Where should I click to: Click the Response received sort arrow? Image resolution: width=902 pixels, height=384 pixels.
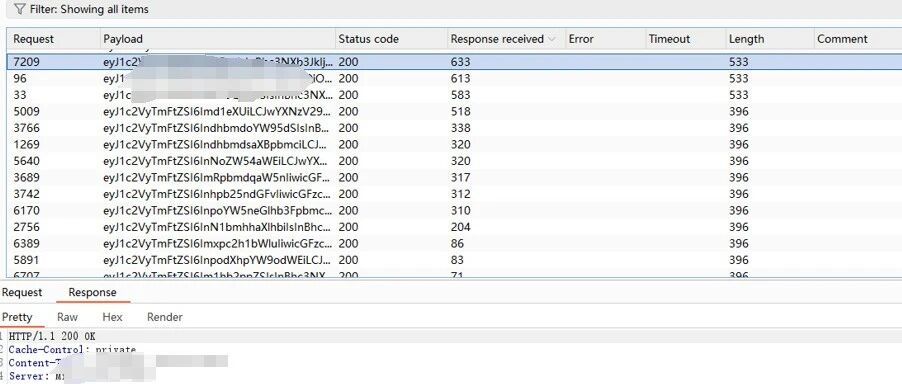coord(552,39)
